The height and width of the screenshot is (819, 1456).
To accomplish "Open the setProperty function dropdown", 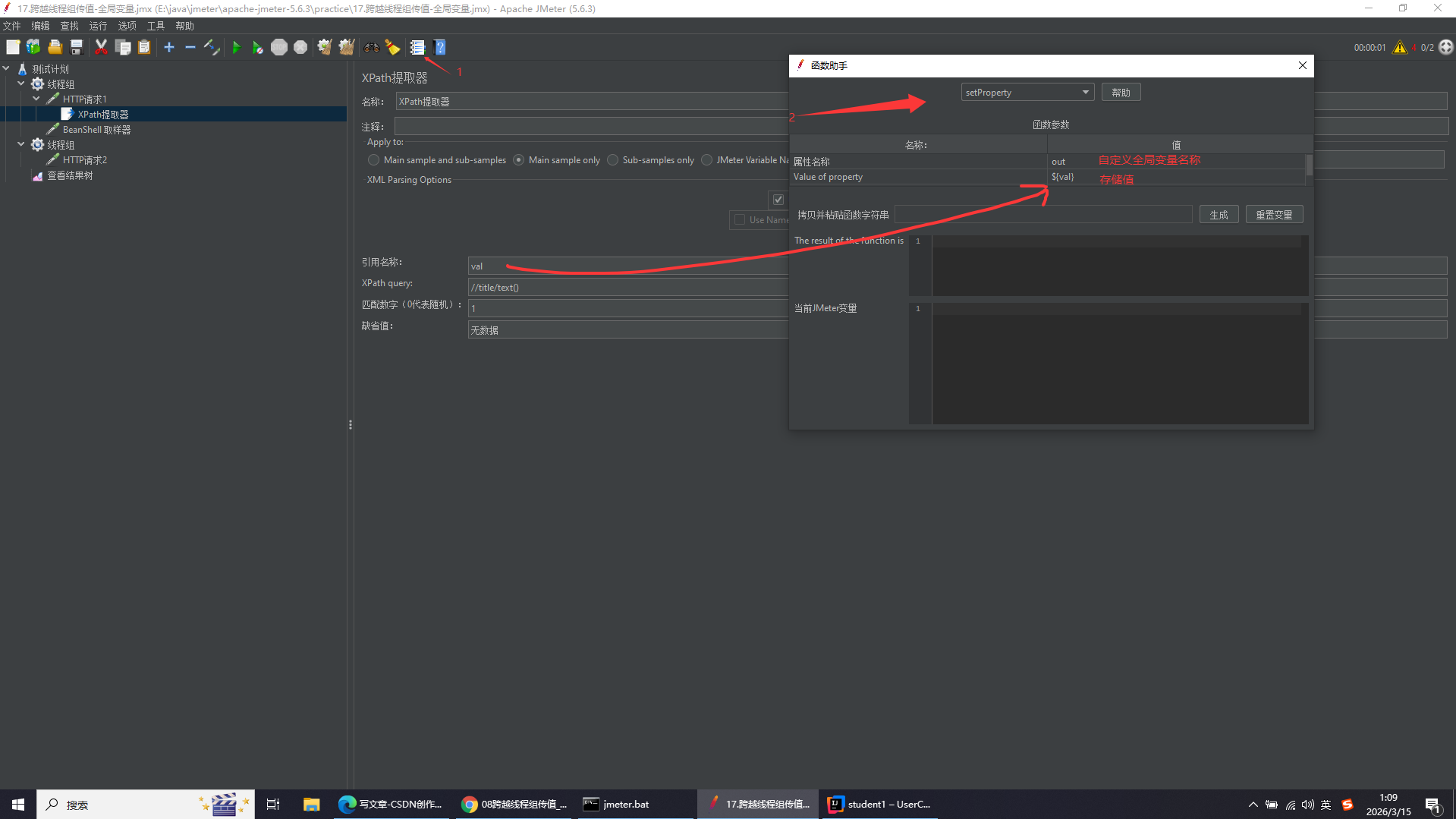I will coord(1027,93).
